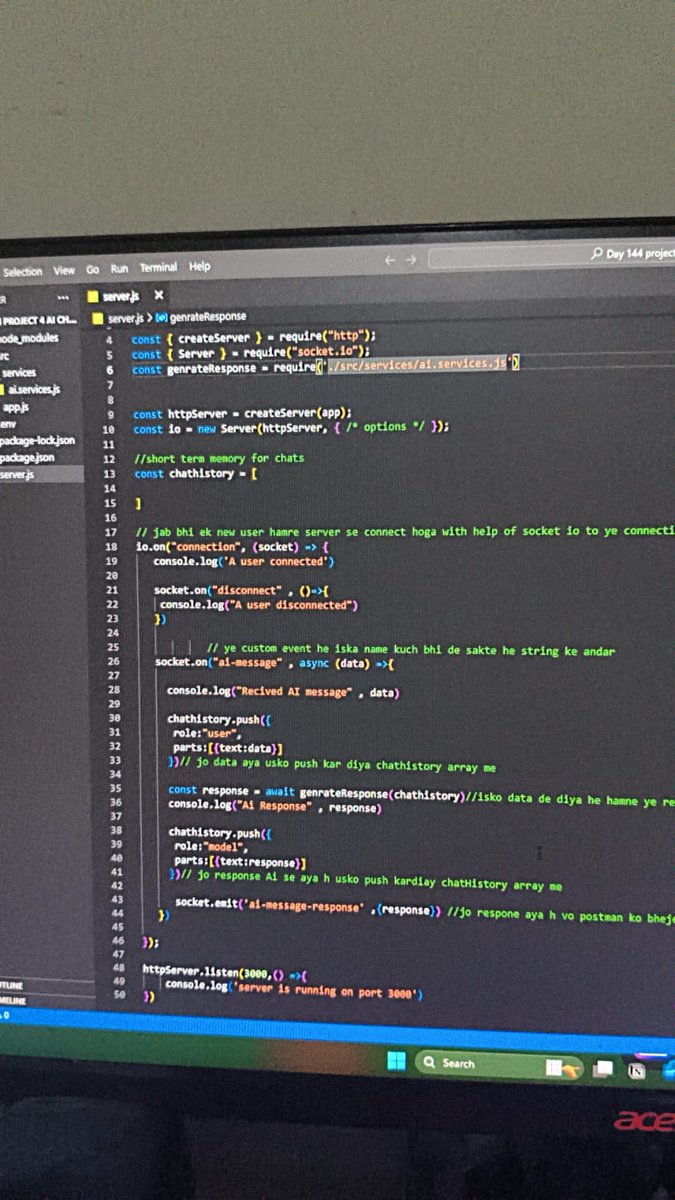Select server.js in the Explorer tree
The image size is (675, 1200).
pyautogui.click(x=42, y=474)
